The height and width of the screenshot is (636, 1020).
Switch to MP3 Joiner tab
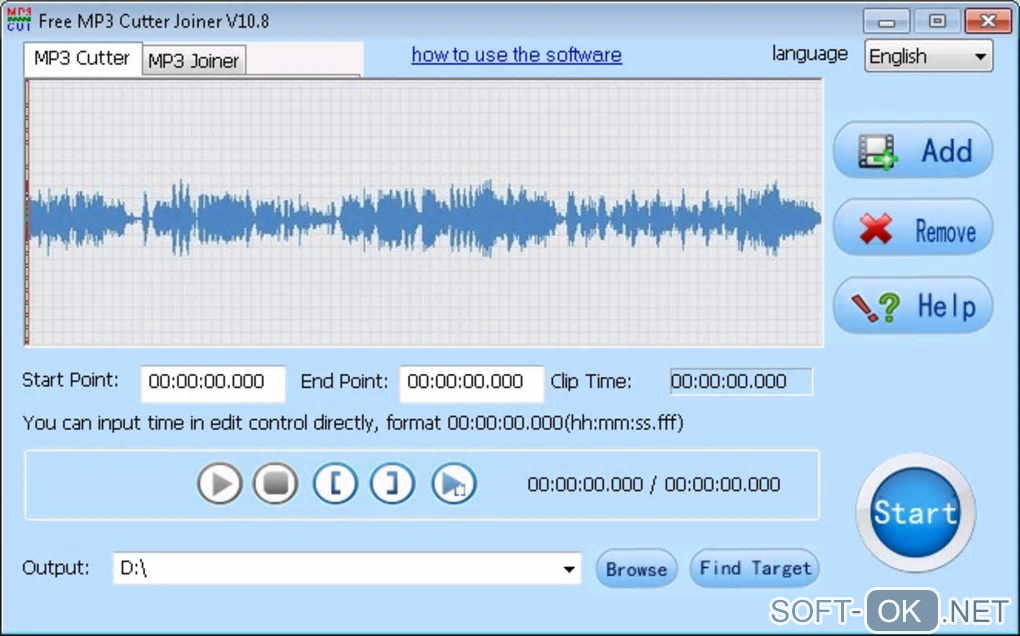193,61
